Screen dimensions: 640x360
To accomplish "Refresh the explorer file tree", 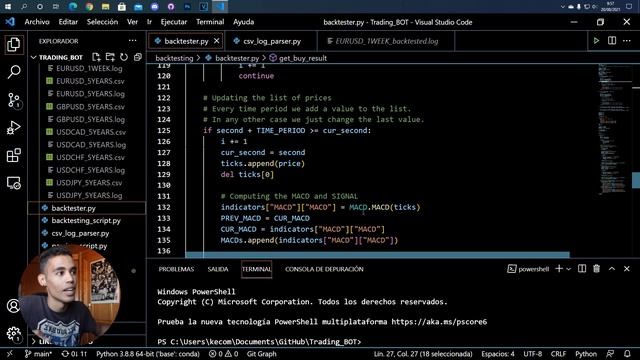I will click(124, 57).
